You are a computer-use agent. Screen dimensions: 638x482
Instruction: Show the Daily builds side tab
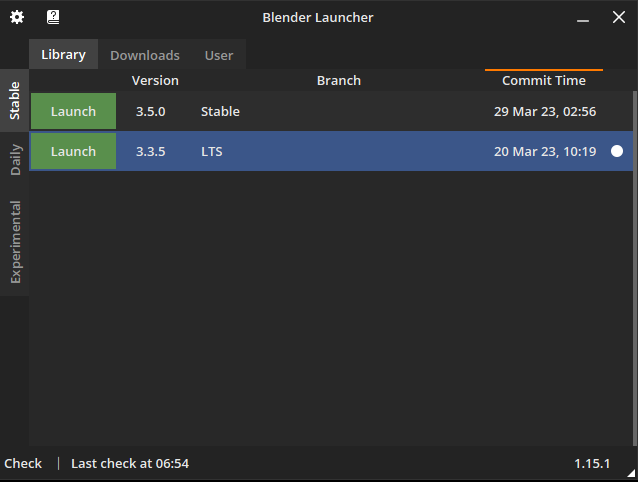pyautogui.click(x=14, y=160)
